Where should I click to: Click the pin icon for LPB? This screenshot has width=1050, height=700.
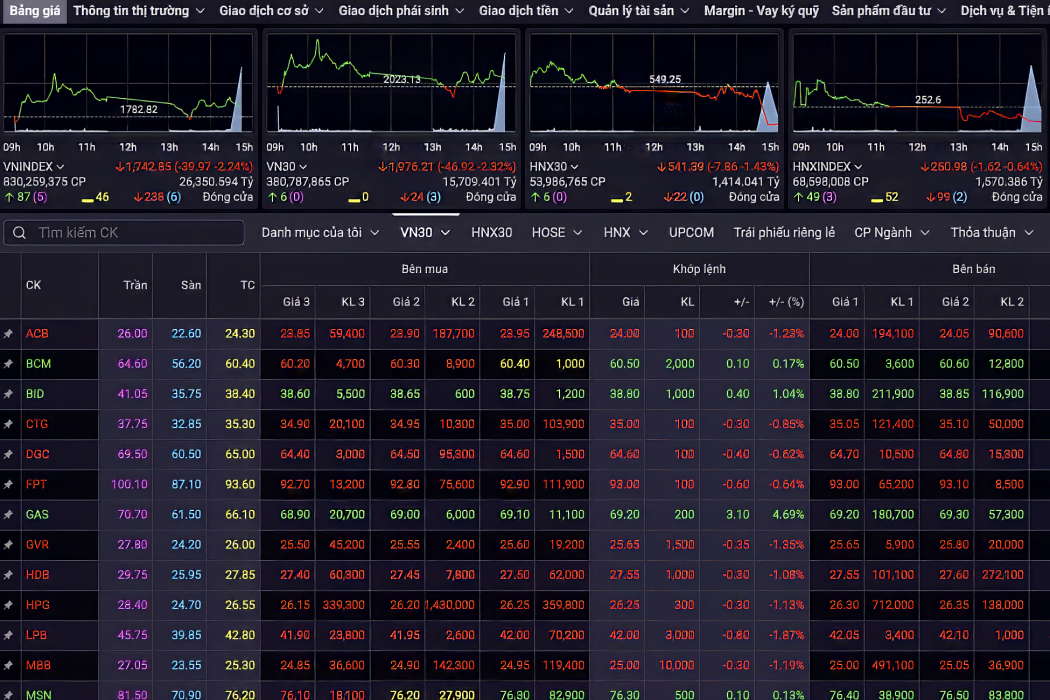[x=9, y=635]
